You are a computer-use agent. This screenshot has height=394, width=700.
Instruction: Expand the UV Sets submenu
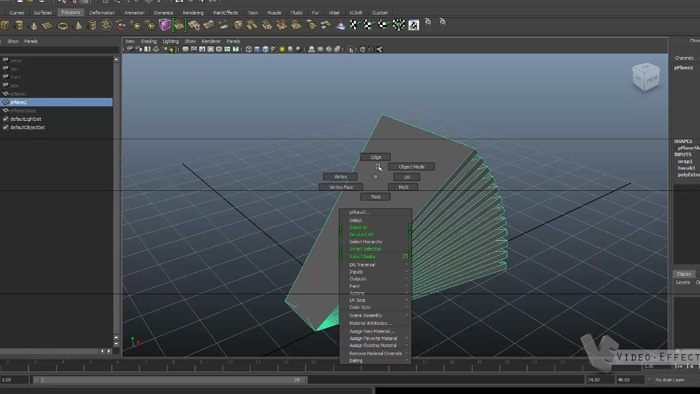coord(375,300)
